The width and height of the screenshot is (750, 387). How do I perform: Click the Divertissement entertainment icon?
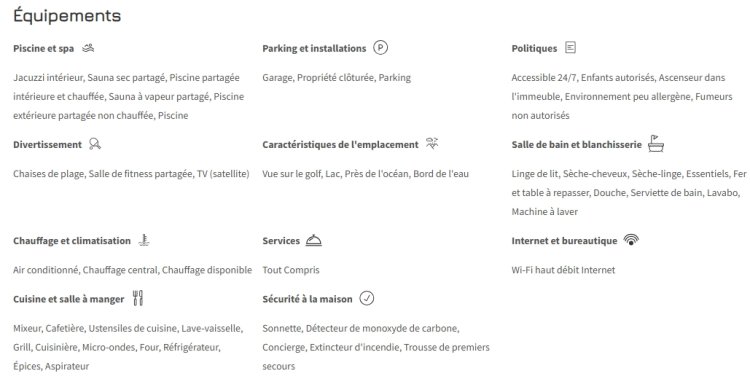(95, 144)
